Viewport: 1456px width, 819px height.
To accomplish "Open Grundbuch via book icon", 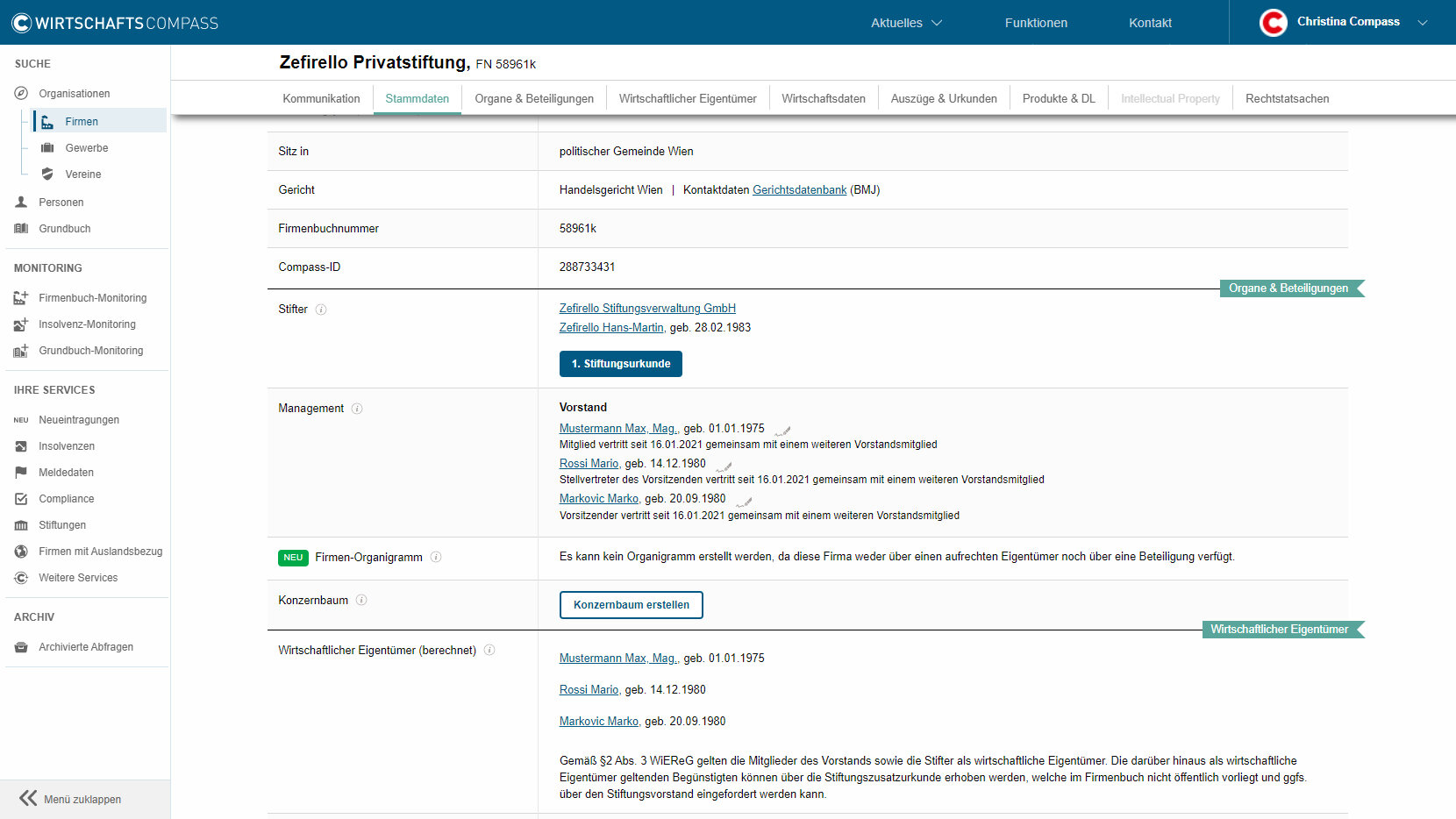I will coord(21,229).
